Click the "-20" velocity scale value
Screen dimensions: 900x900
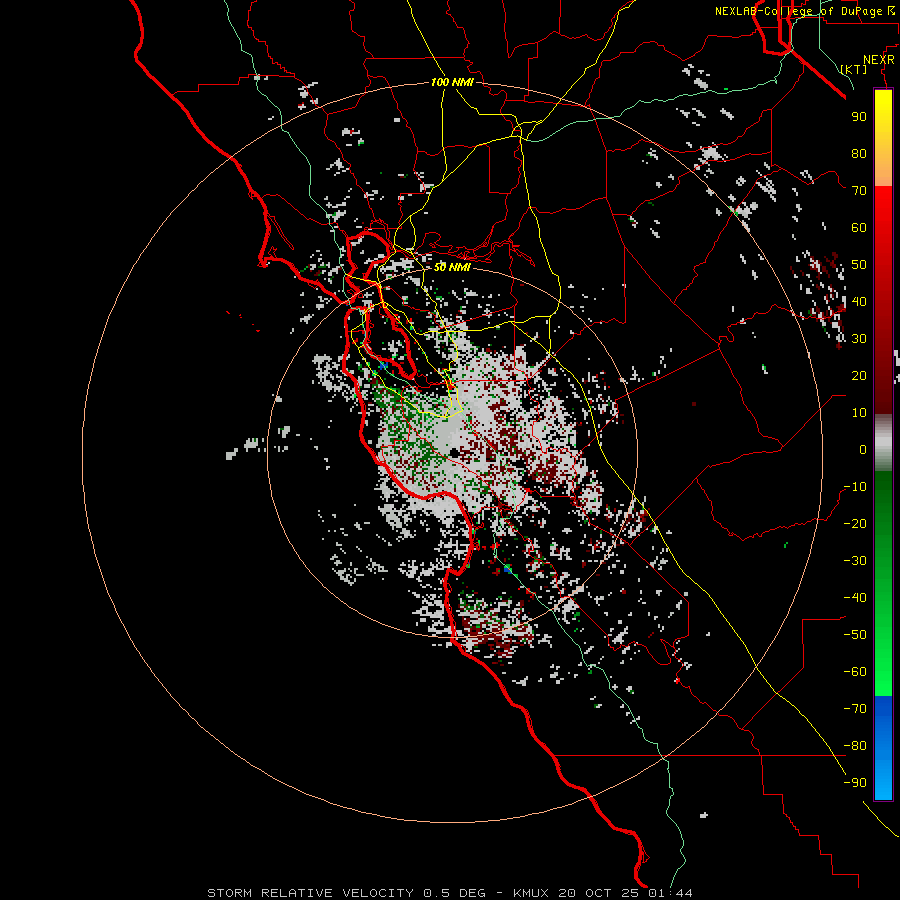coord(855,524)
